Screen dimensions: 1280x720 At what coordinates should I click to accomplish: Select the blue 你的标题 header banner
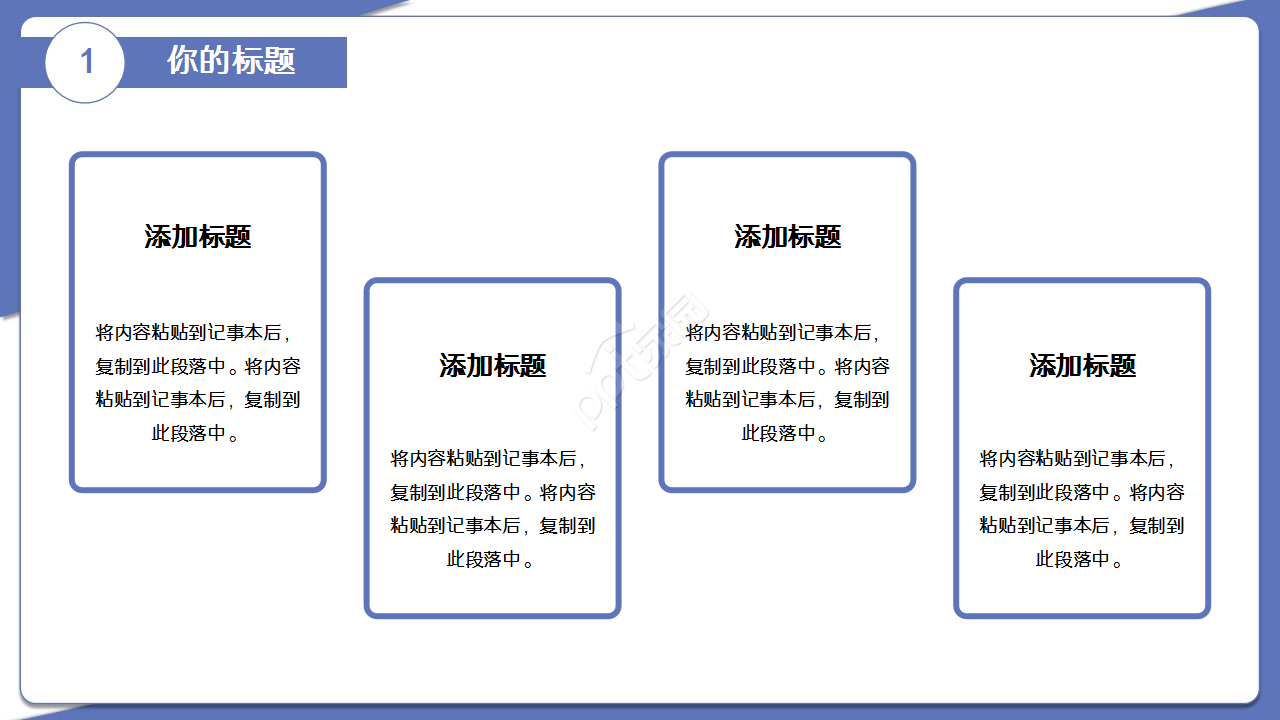tap(230, 62)
